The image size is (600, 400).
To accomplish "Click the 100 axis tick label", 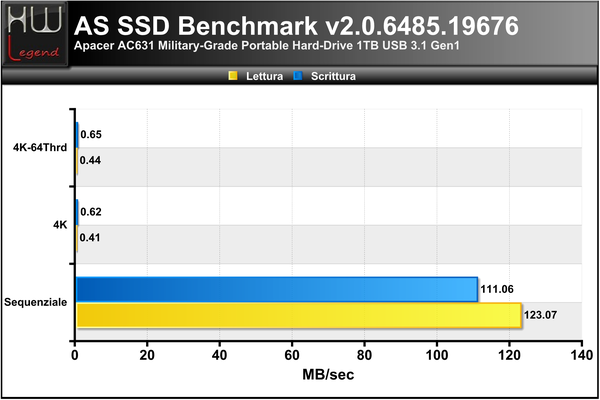I will tap(437, 355).
